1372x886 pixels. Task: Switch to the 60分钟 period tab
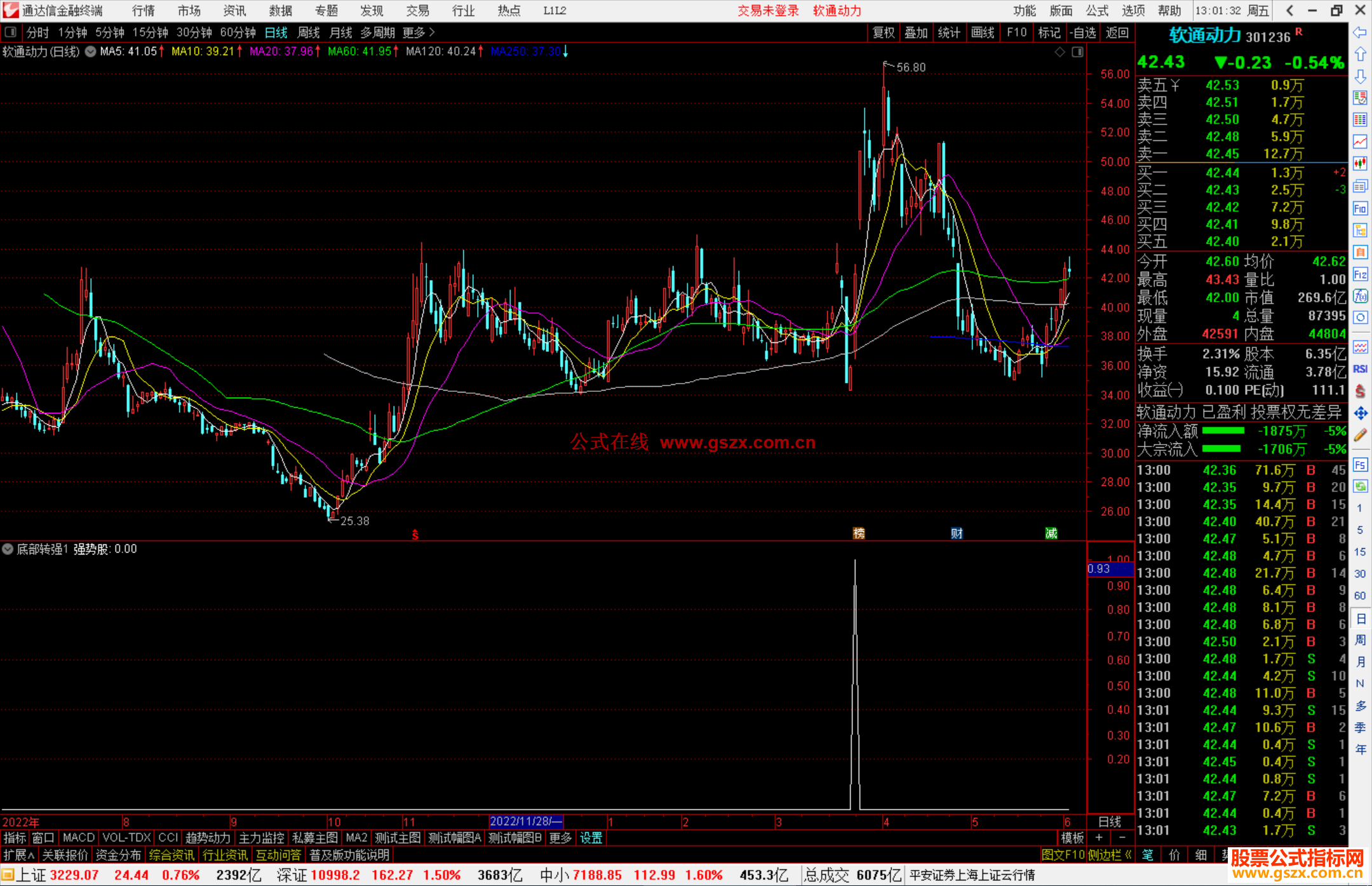coord(238,32)
